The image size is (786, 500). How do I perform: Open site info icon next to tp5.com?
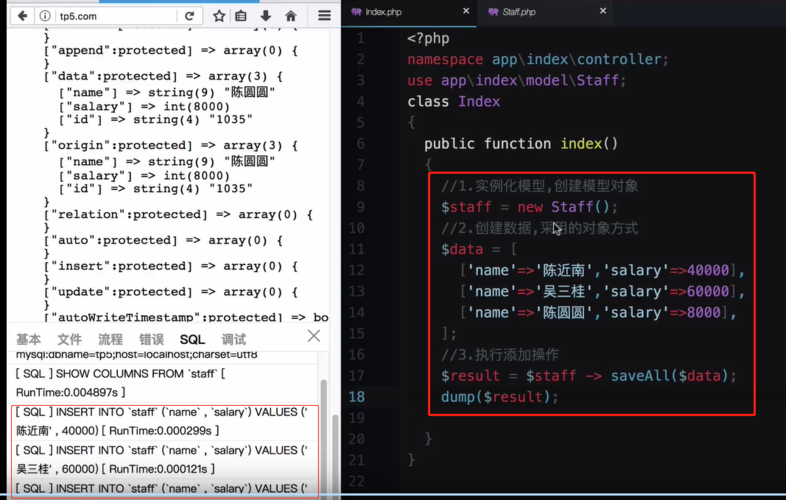(x=45, y=16)
